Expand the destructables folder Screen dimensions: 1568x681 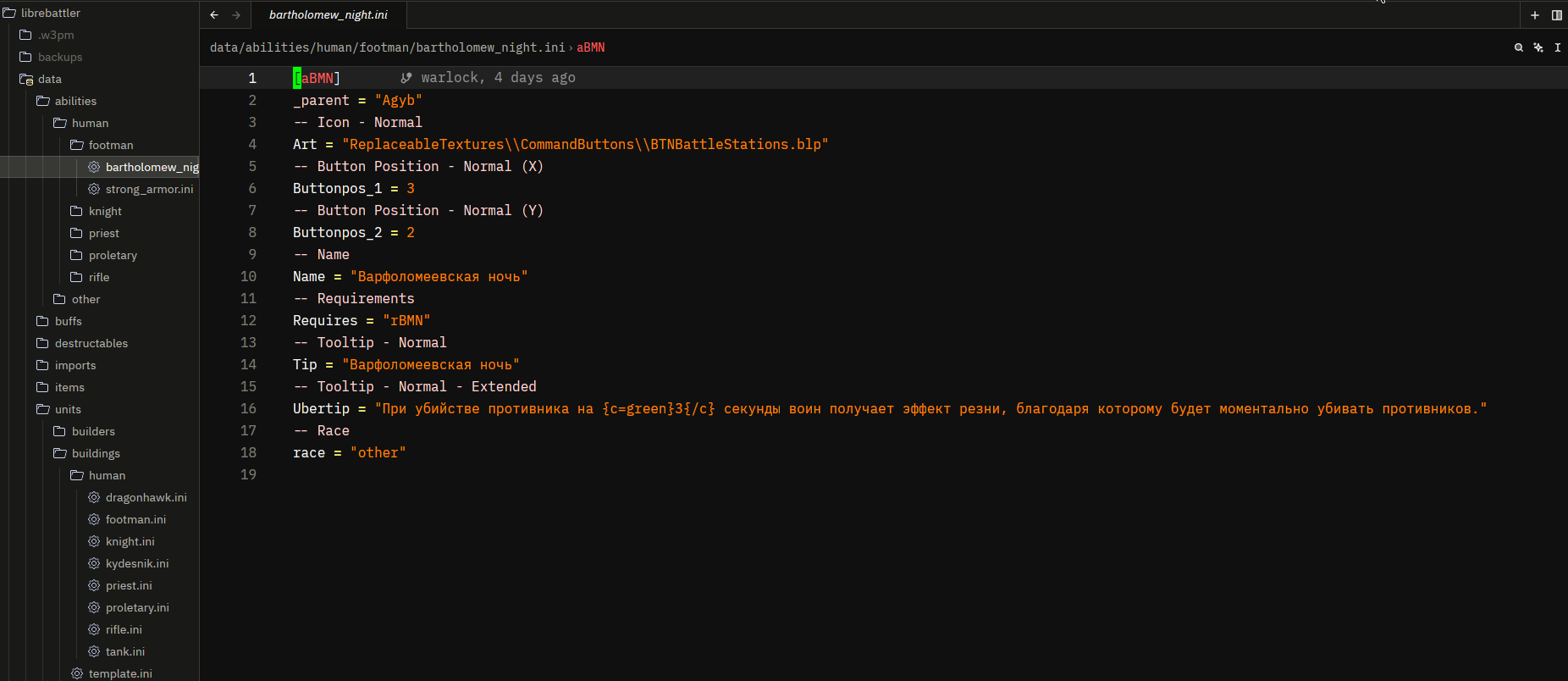click(91, 343)
